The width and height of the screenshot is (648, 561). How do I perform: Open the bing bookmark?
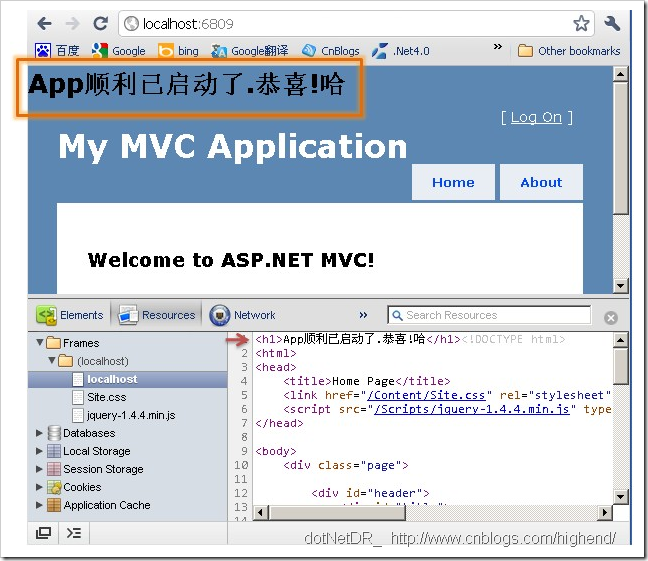178,51
